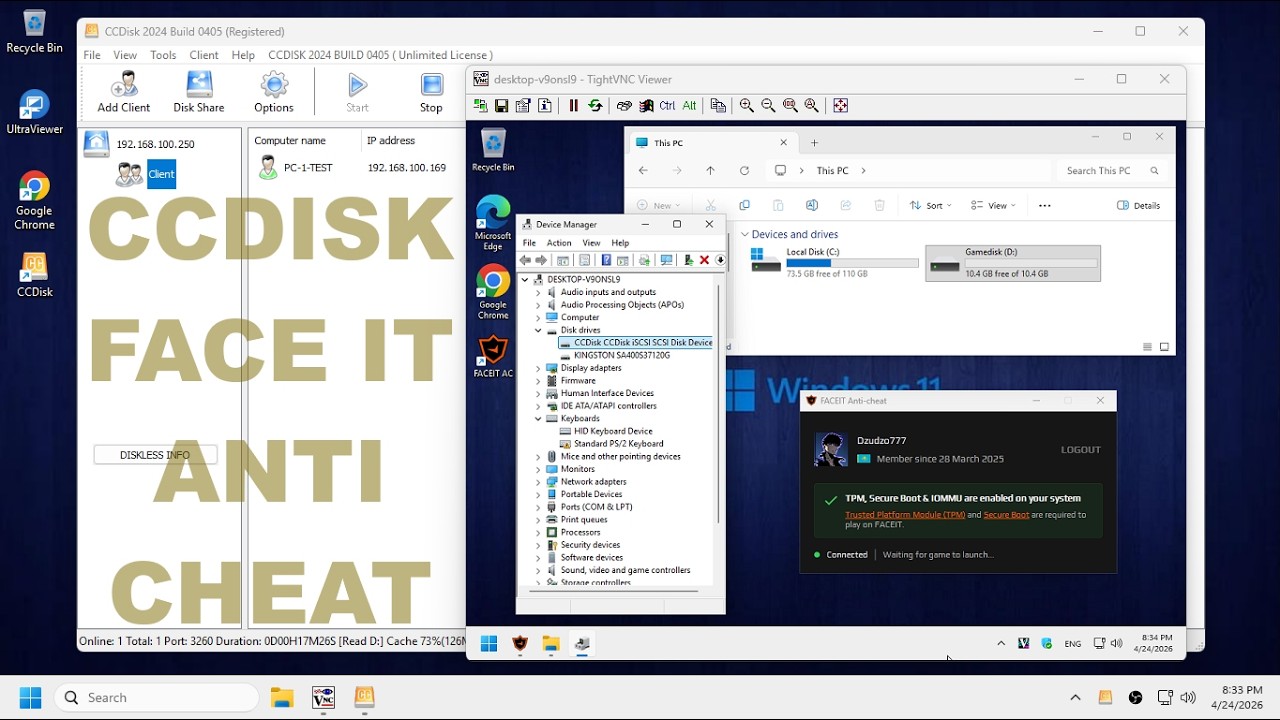
Task: Collapse the Disk drives node
Action: [x=538, y=330]
